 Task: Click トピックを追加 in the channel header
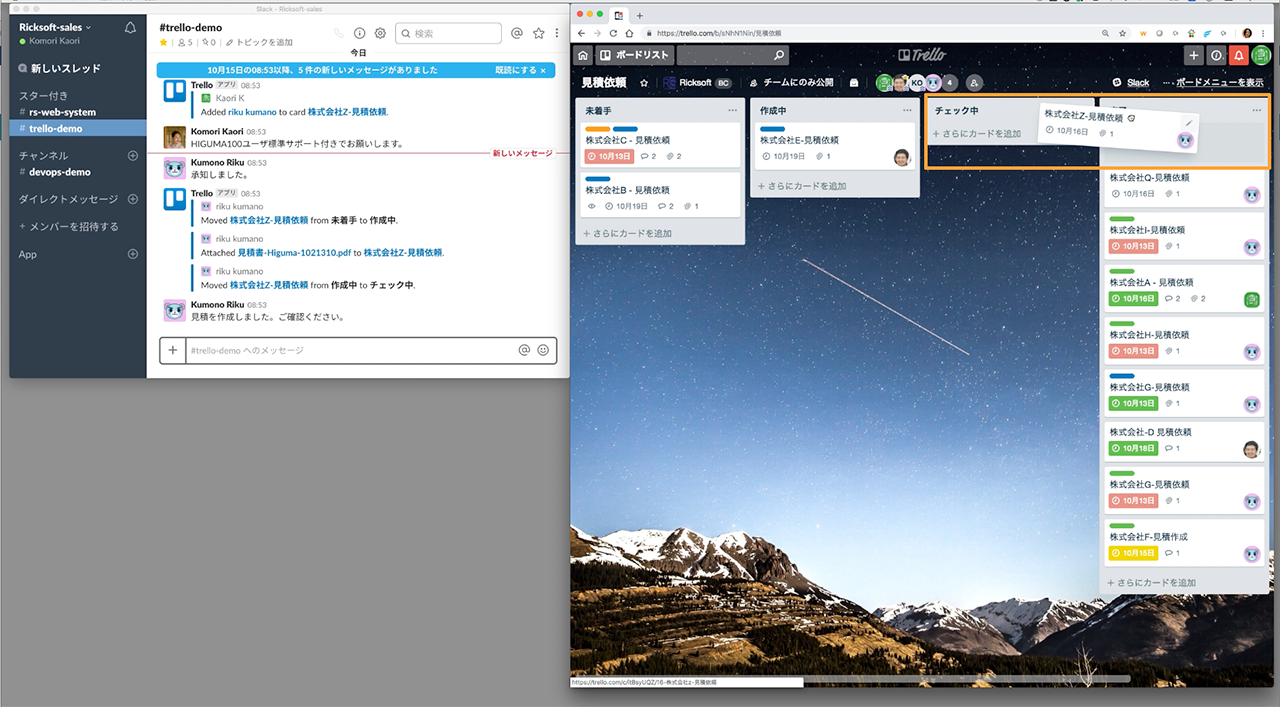259,43
